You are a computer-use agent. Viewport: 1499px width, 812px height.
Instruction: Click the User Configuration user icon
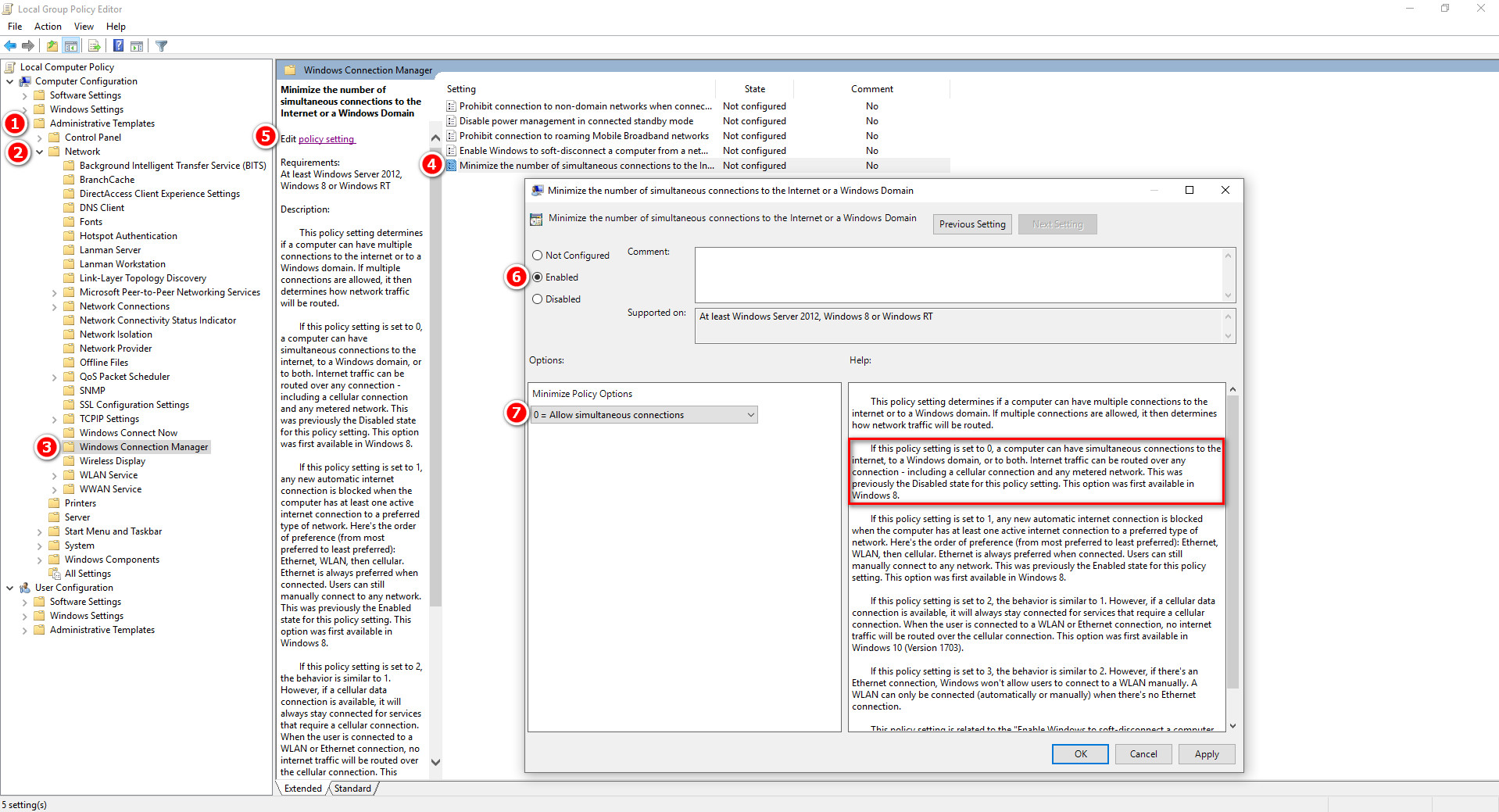point(25,588)
